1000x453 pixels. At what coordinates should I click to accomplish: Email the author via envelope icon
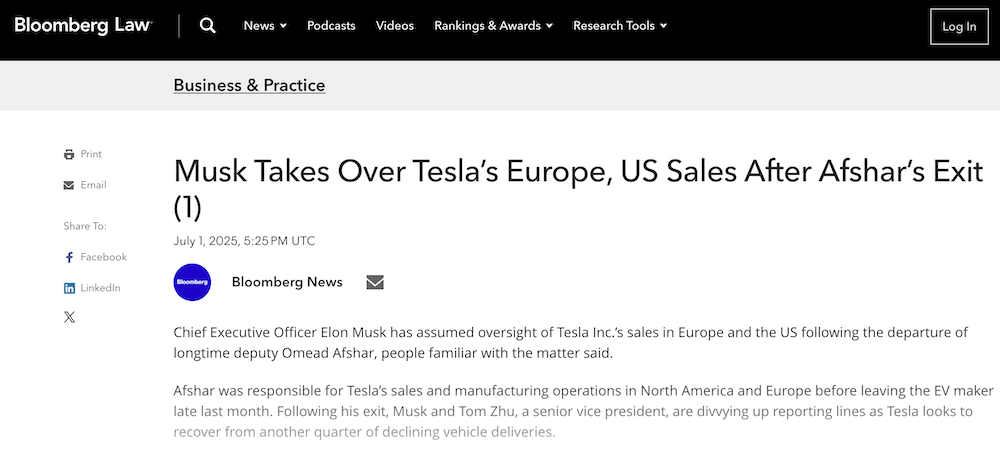click(375, 282)
